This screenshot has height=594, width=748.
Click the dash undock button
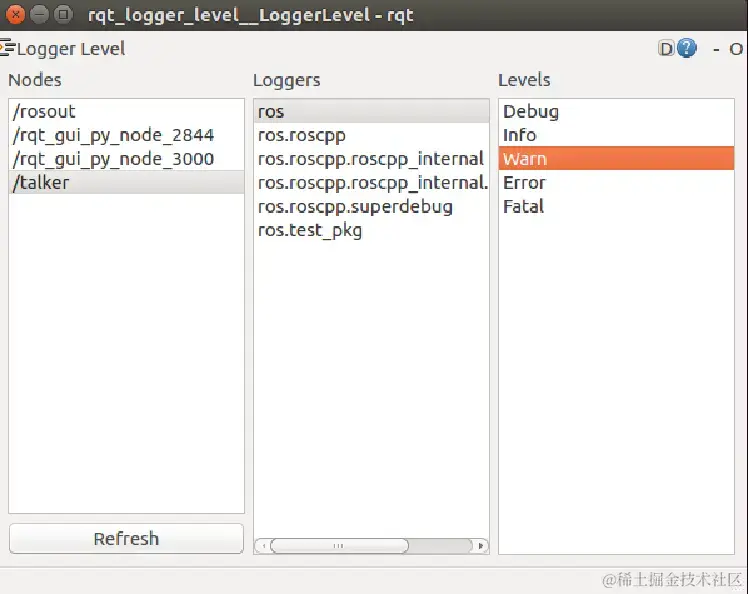pyautogui.click(x=716, y=49)
